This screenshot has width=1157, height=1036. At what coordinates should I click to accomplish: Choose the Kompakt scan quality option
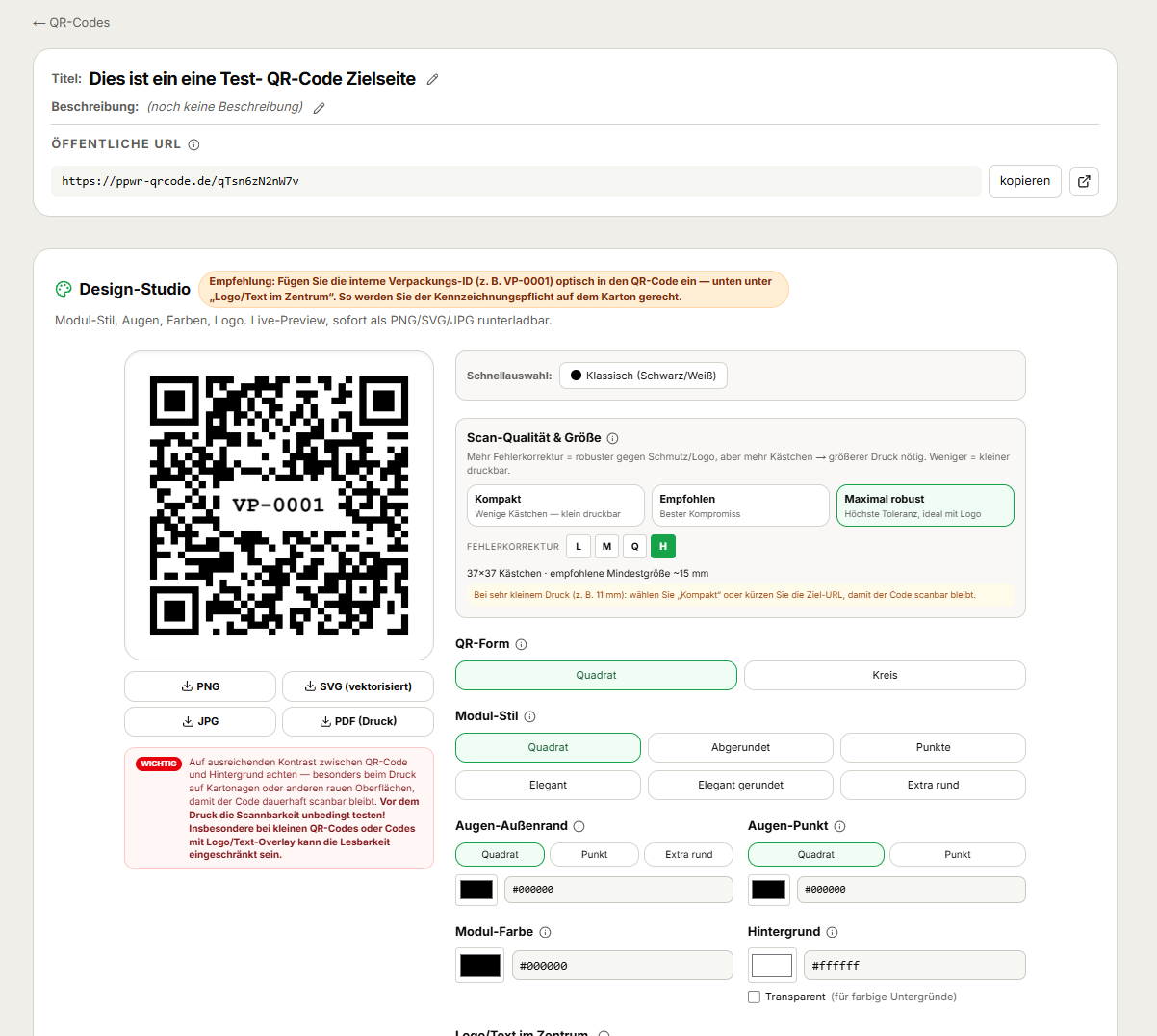point(555,505)
